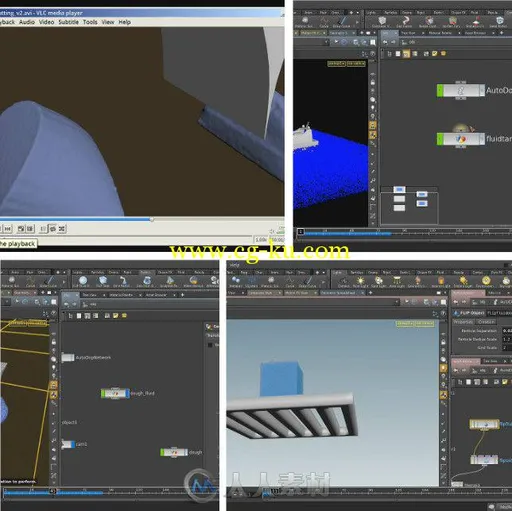
Task: Open the Tools menu in VLC
Action: 90,22
